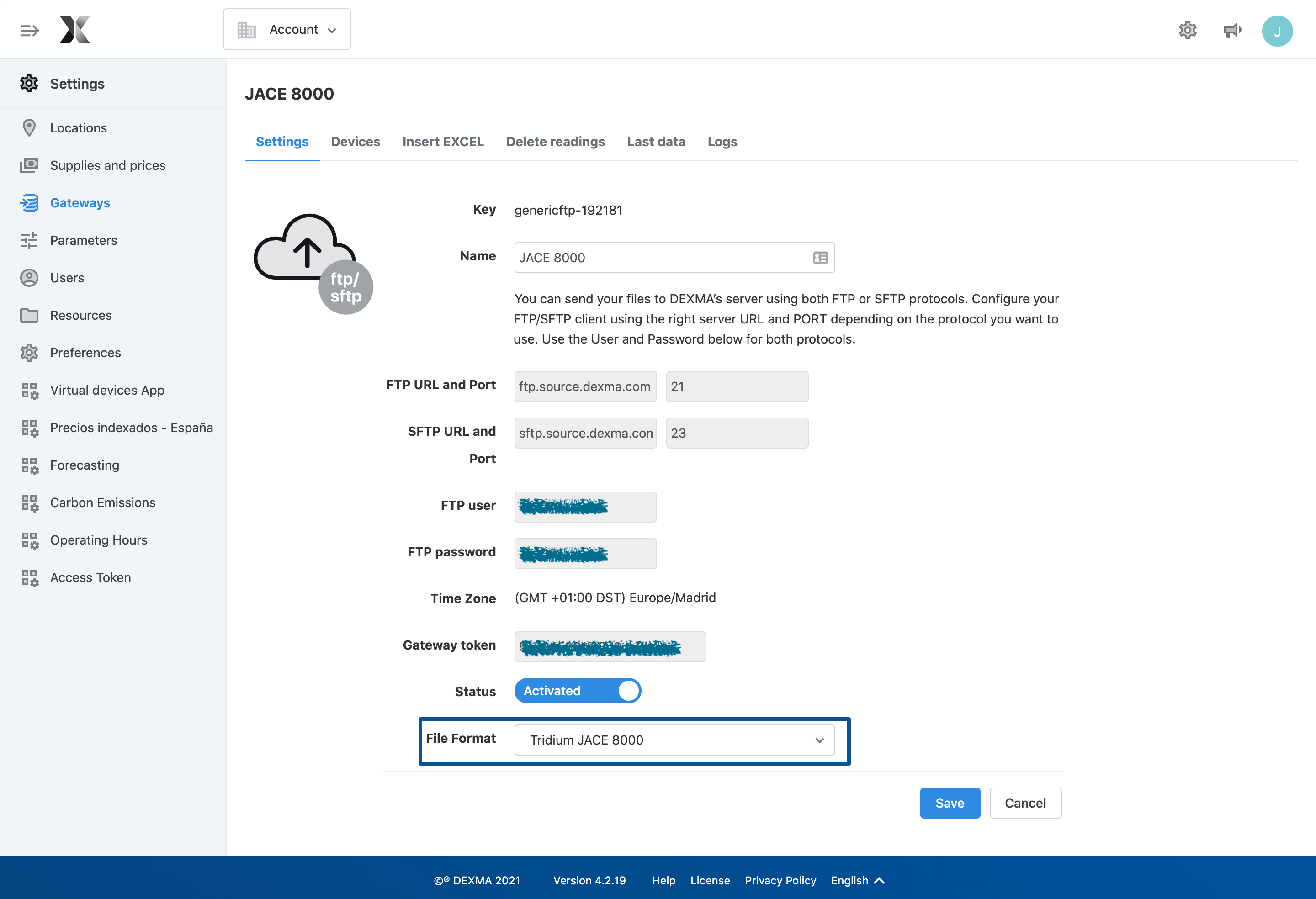Screen dimensions: 1316x899
Task: Click the ftp/sftp cloud upload image
Action: [313, 263]
